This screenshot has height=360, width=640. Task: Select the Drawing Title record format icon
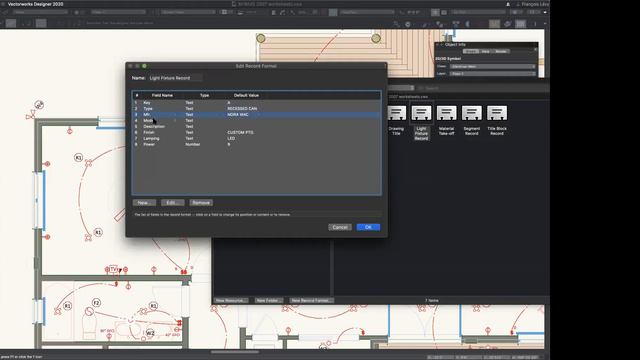(396, 113)
